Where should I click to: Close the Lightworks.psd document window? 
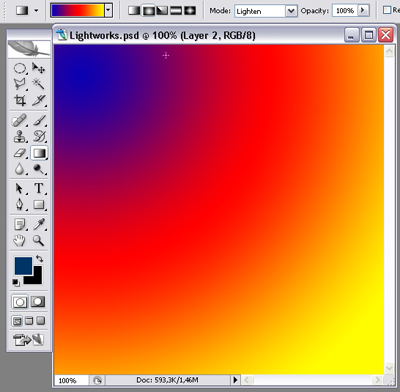(386, 35)
